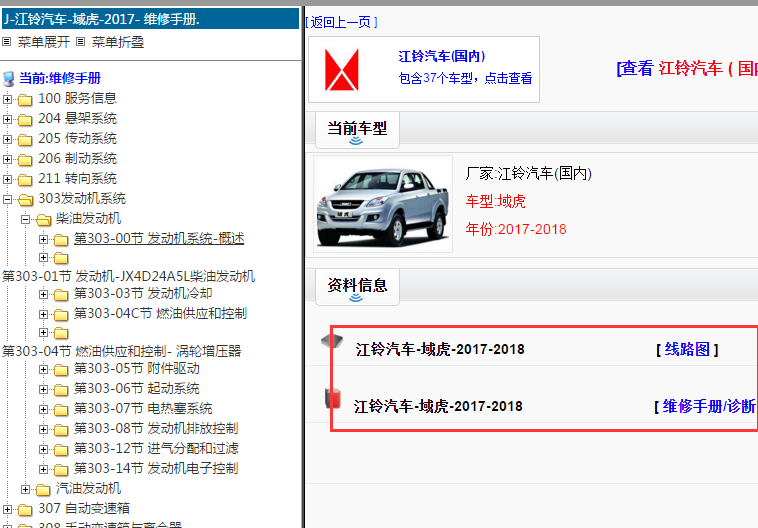Click folder icon beside 第303-03节 发动机冷却
Viewport: 758px width, 528px height.
[x=61, y=295]
